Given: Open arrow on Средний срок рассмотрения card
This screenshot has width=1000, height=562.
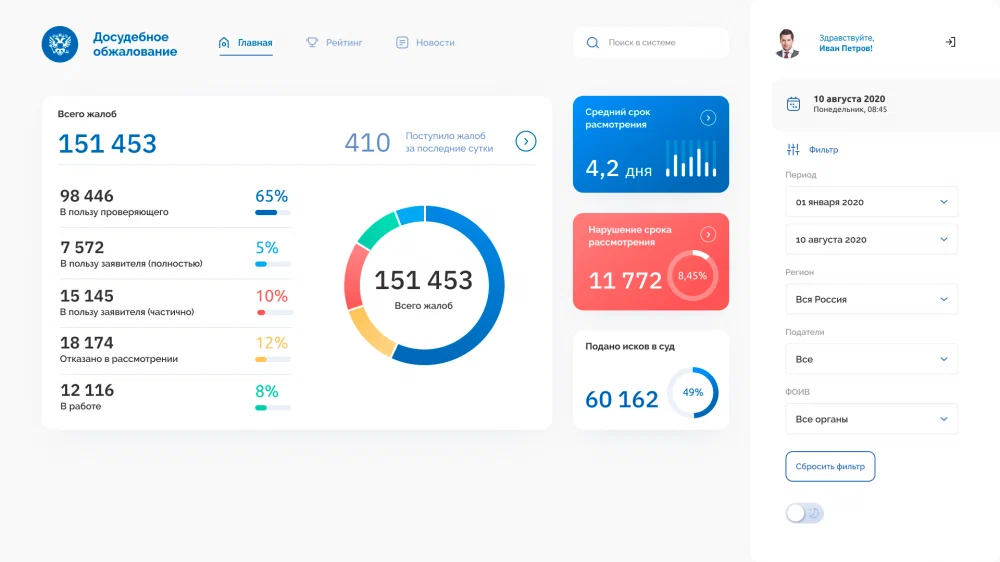Looking at the screenshot, I should tap(708, 118).
